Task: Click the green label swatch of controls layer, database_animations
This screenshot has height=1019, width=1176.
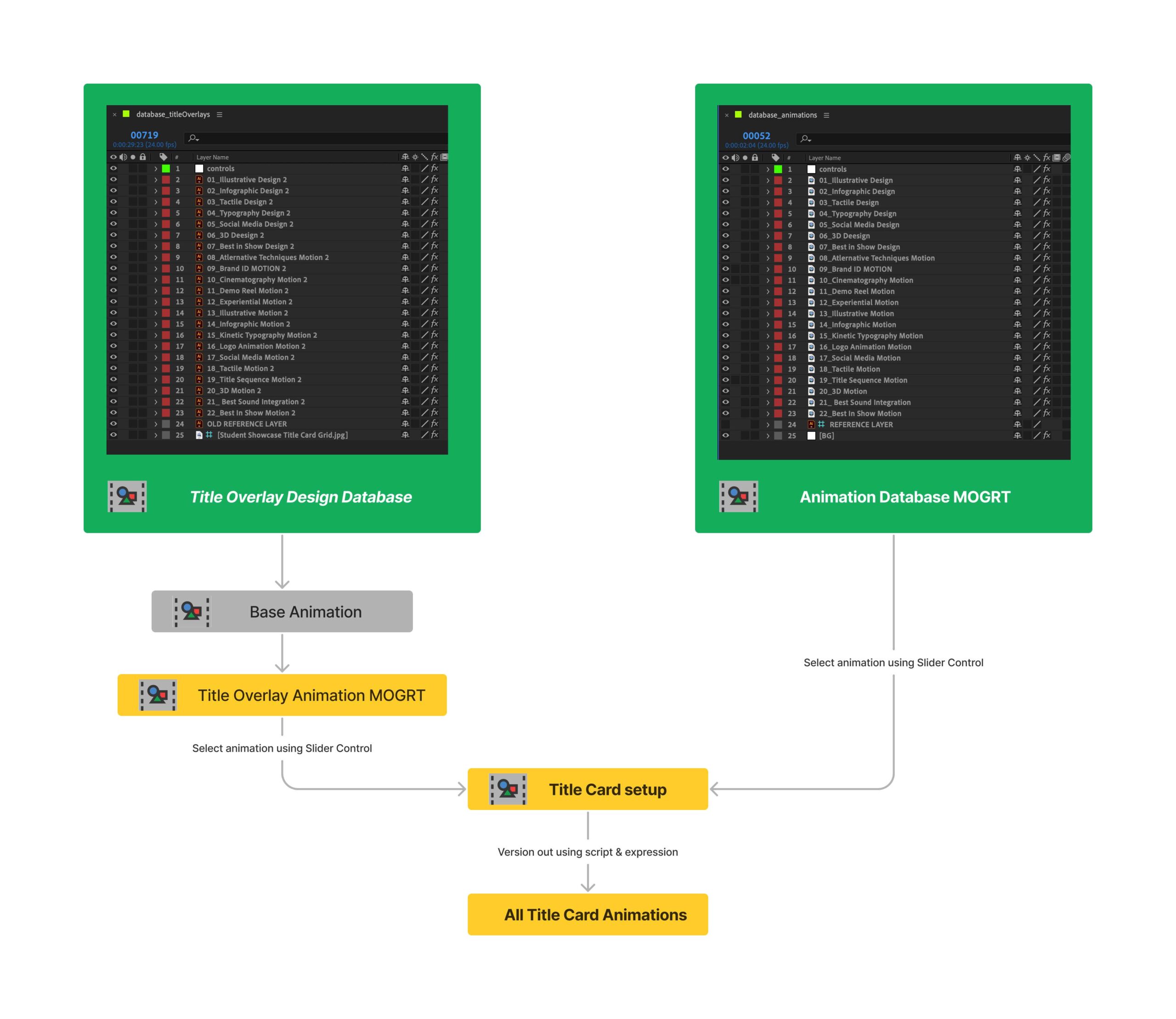Action: click(x=778, y=169)
